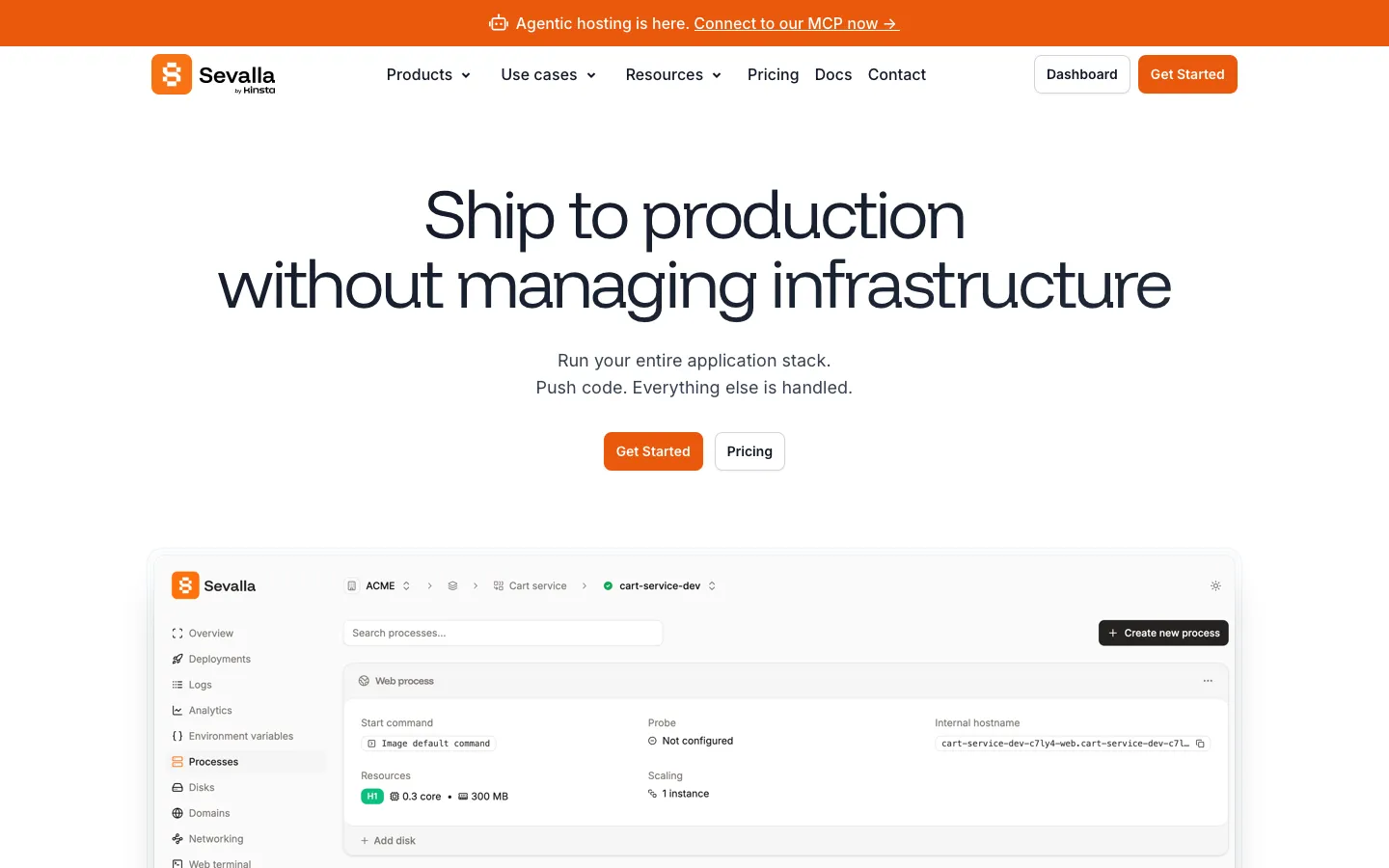Follow the Connect to our MCP now link
The height and width of the screenshot is (868, 1389).
(797, 23)
